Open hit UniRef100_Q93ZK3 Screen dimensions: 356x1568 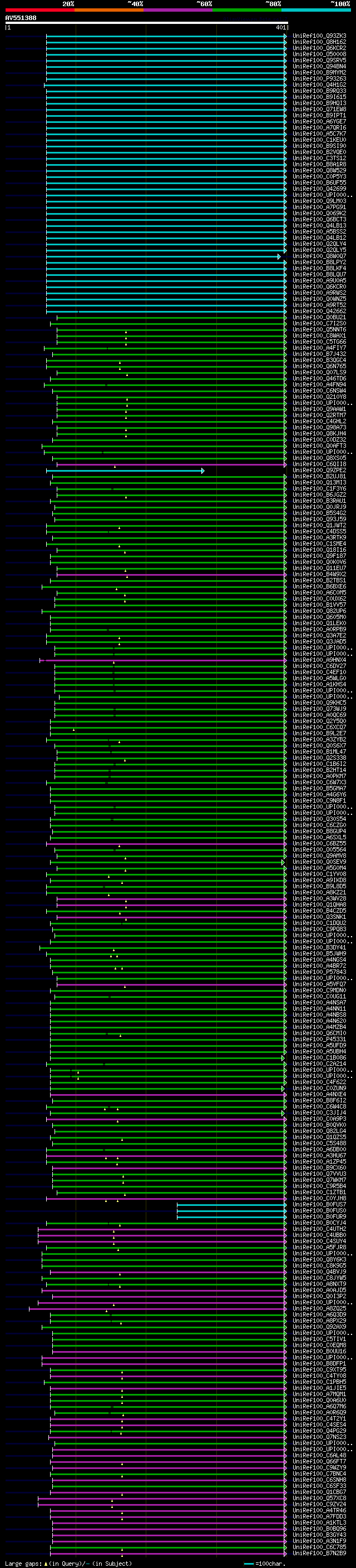(x=319, y=36)
